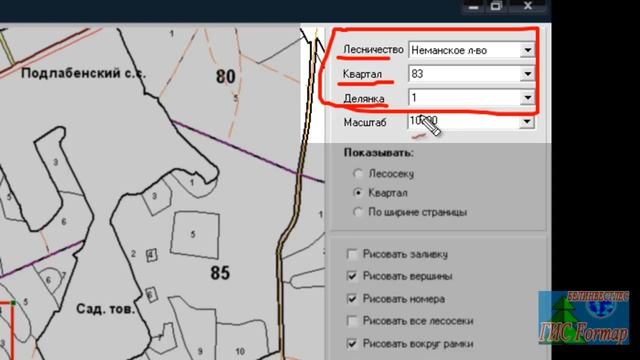Open the Квартал dropdown arrow
Screen dimensions: 640x360
[527, 74]
